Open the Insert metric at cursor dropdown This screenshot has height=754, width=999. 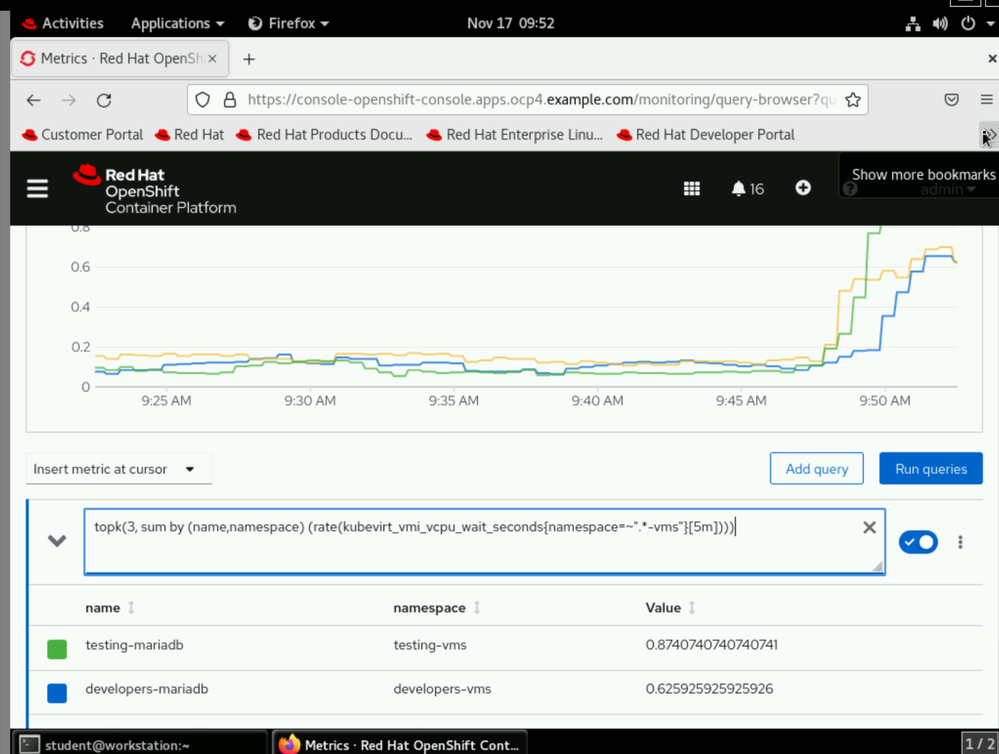pos(118,469)
